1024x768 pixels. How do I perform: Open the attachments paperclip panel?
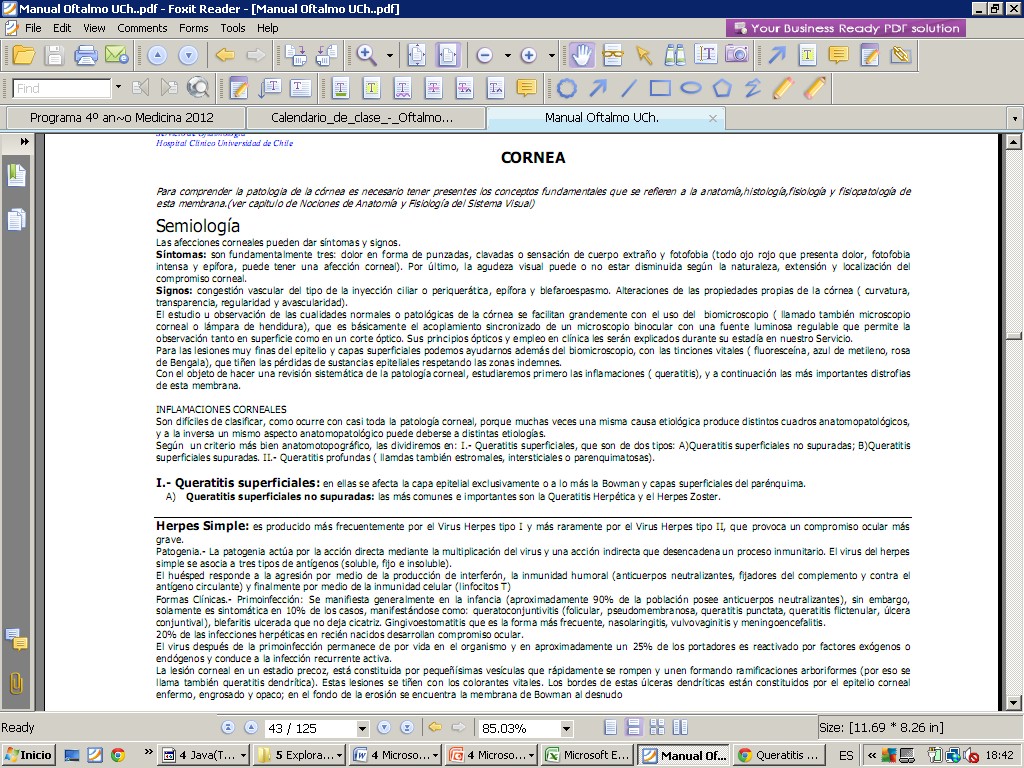pyautogui.click(x=17, y=684)
